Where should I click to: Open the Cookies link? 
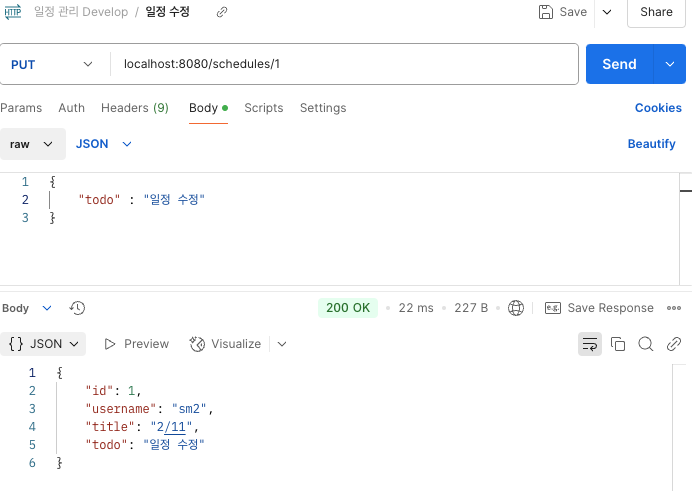[x=658, y=108]
